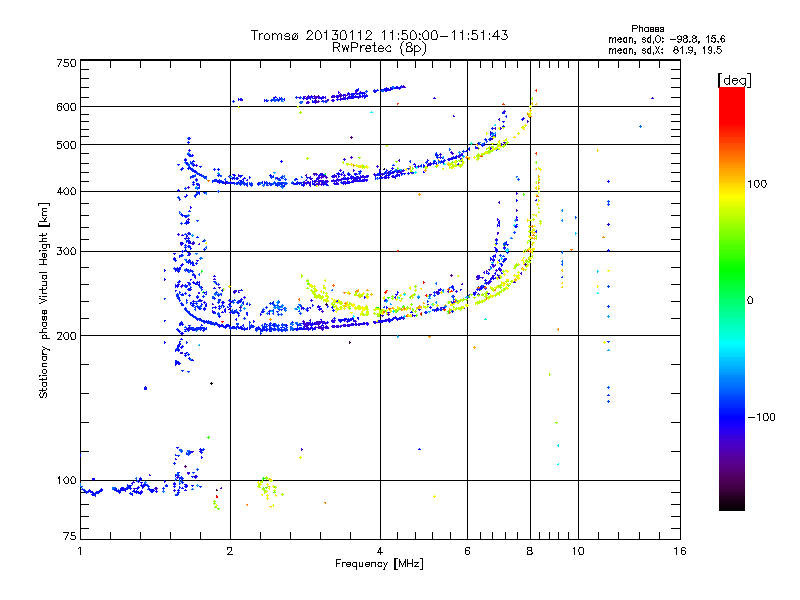Screen dimensions: 800x600
Task: Click the '300' height axis tick label
Action: click(x=66, y=251)
